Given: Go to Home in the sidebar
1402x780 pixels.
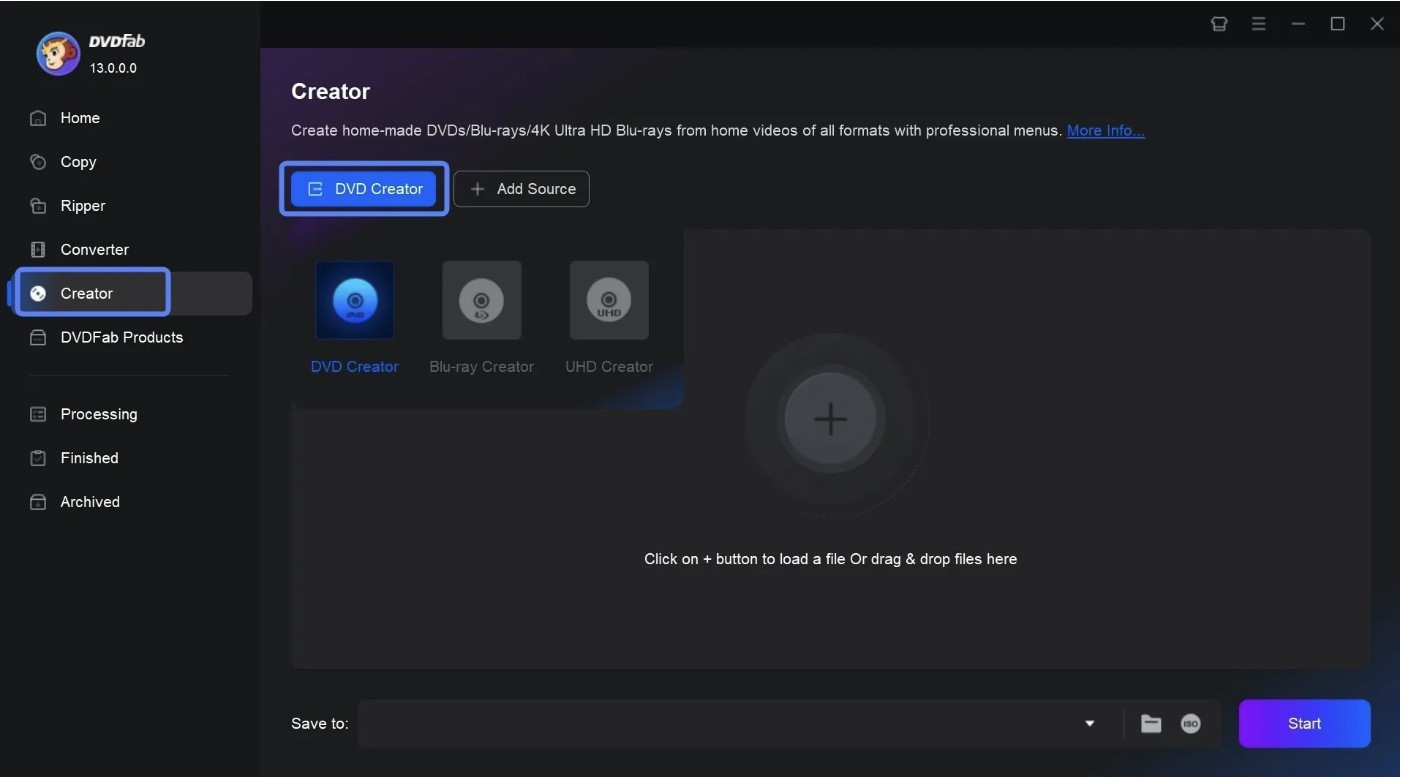Looking at the screenshot, I should (x=80, y=118).
